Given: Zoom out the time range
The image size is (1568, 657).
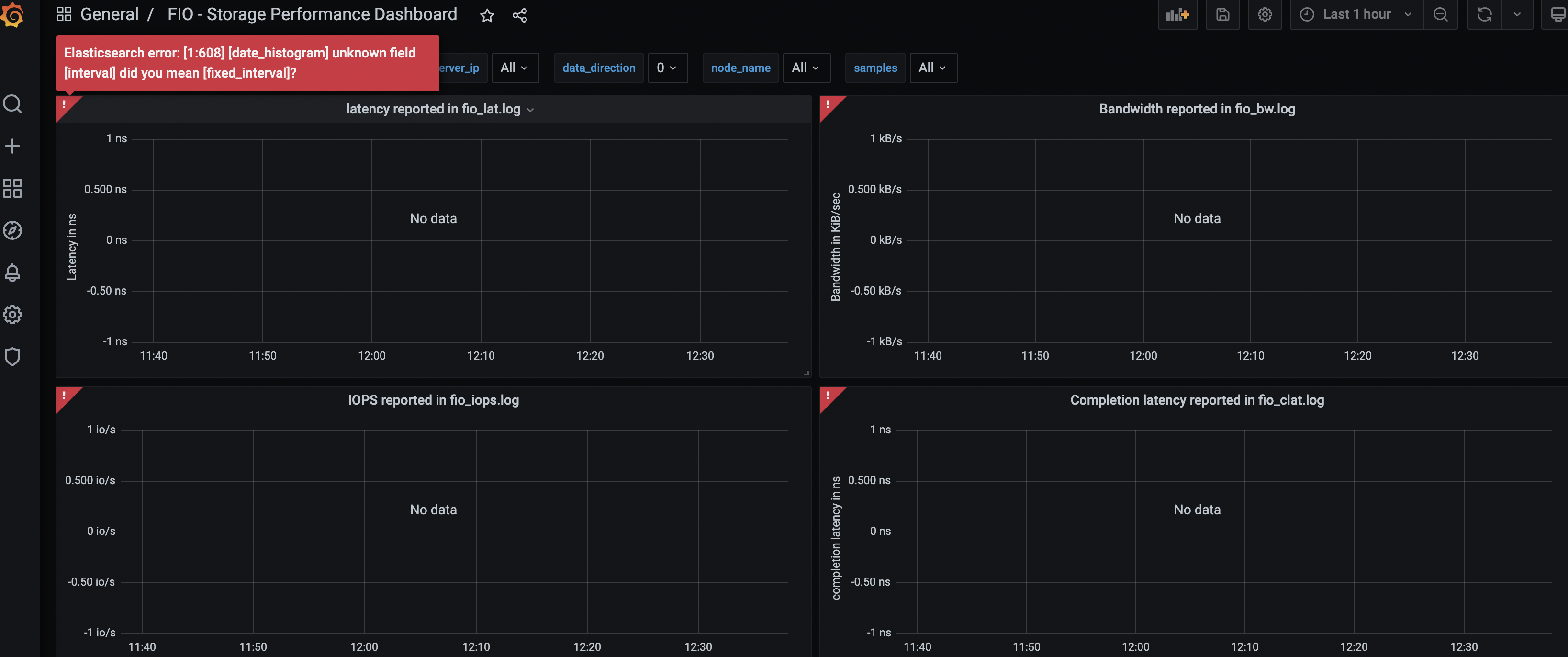Looking at the screenshot, I should pos(1440,15).
